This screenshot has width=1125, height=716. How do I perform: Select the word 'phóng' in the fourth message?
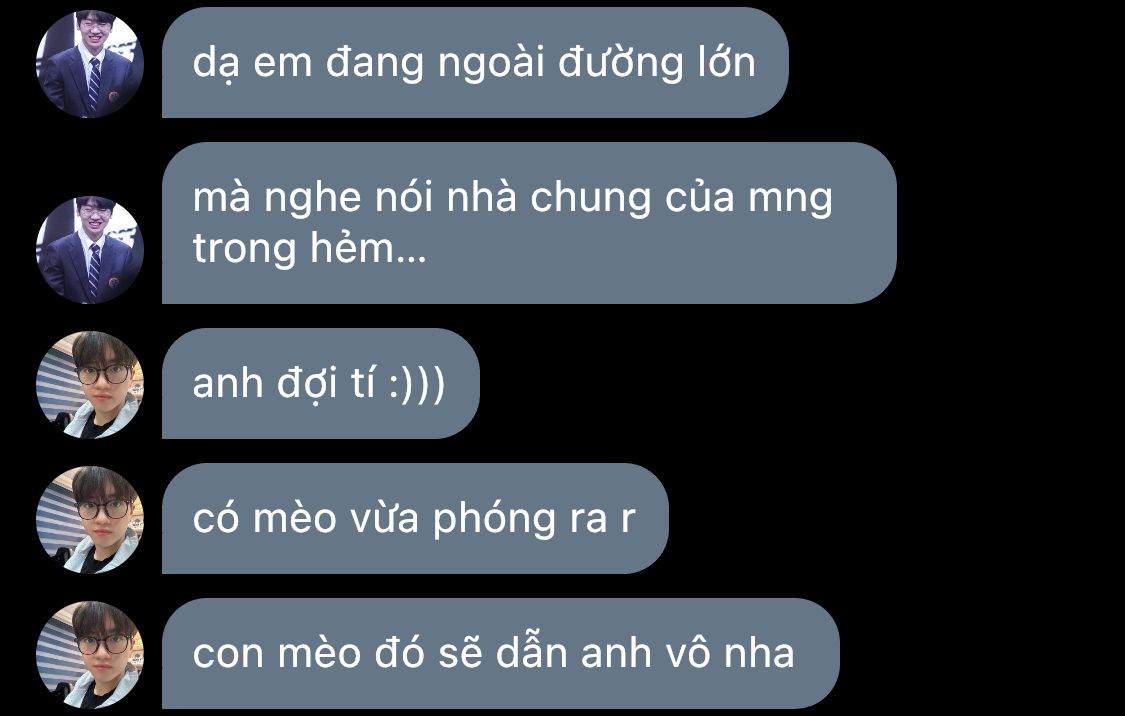tap(494, 519)
